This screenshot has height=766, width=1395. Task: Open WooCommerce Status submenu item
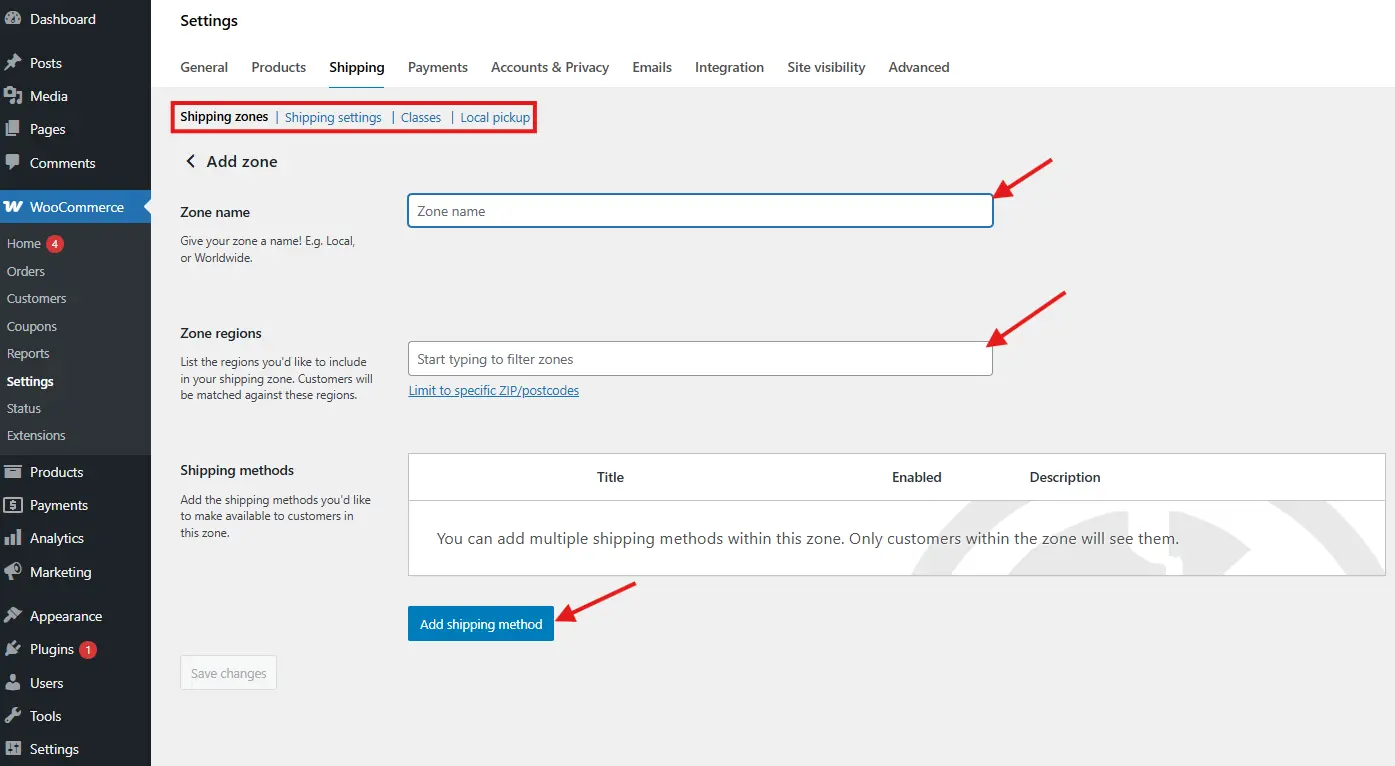click(24, 408)
